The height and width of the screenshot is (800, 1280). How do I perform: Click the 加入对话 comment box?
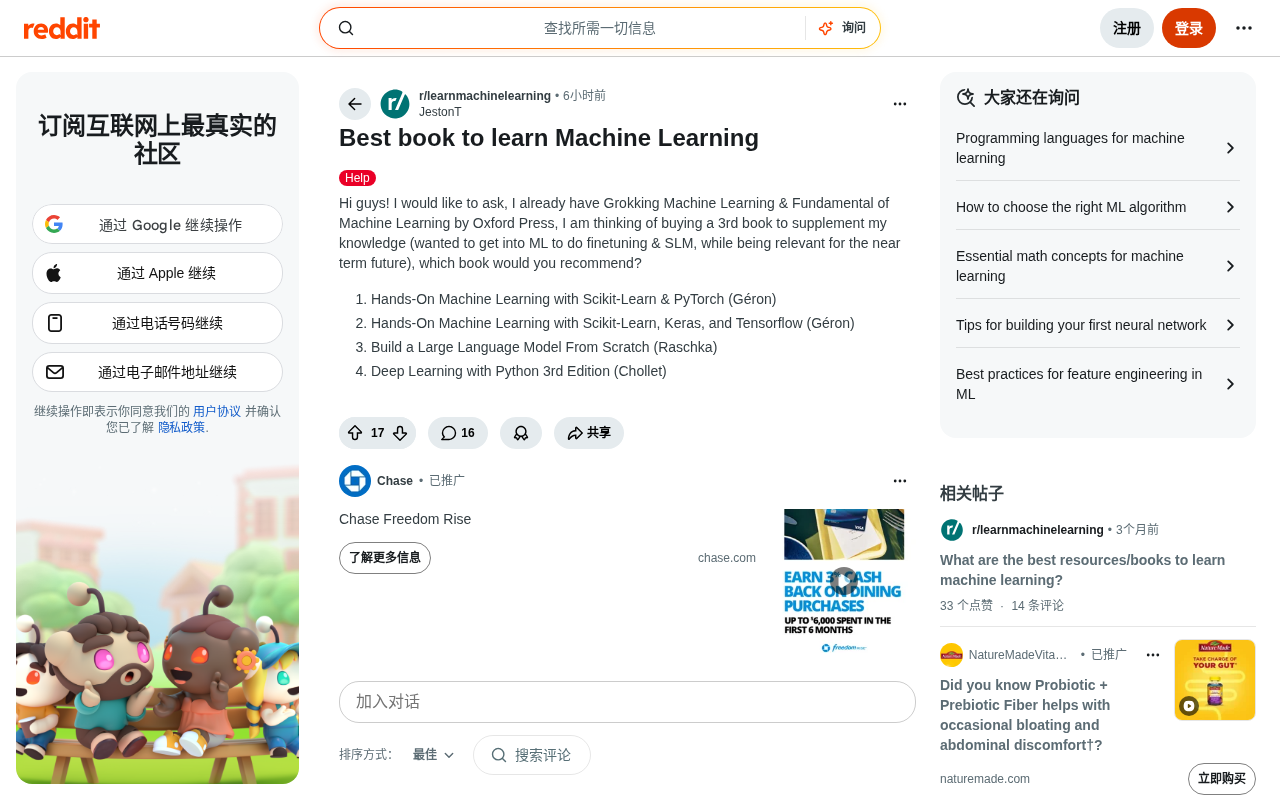[x=627, y=702]
